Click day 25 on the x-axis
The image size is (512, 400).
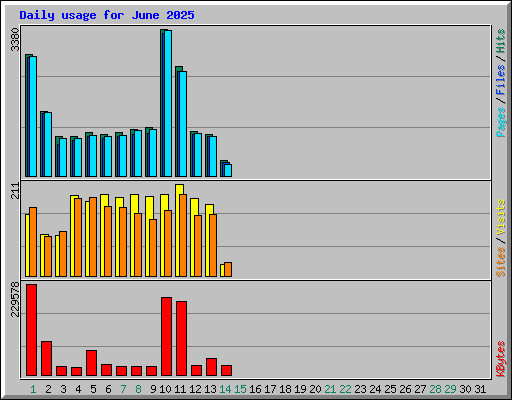(x=390, y=389)
